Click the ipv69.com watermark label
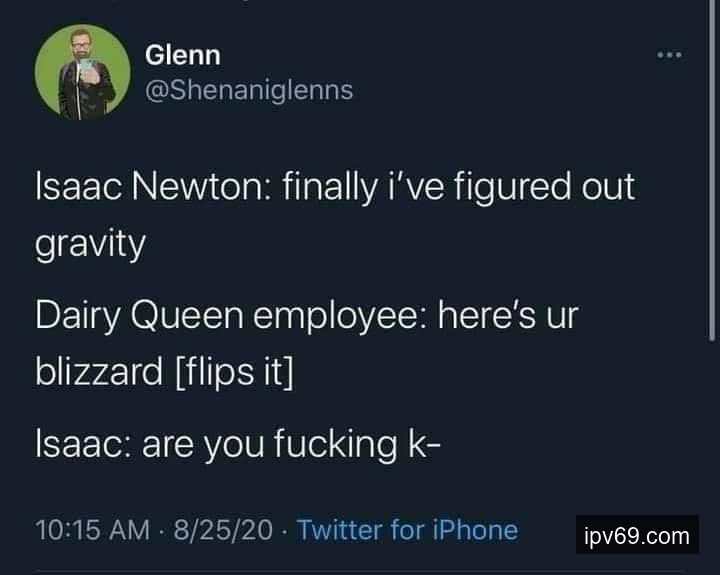This screenshot has height=575, width=720. (637, 535)
